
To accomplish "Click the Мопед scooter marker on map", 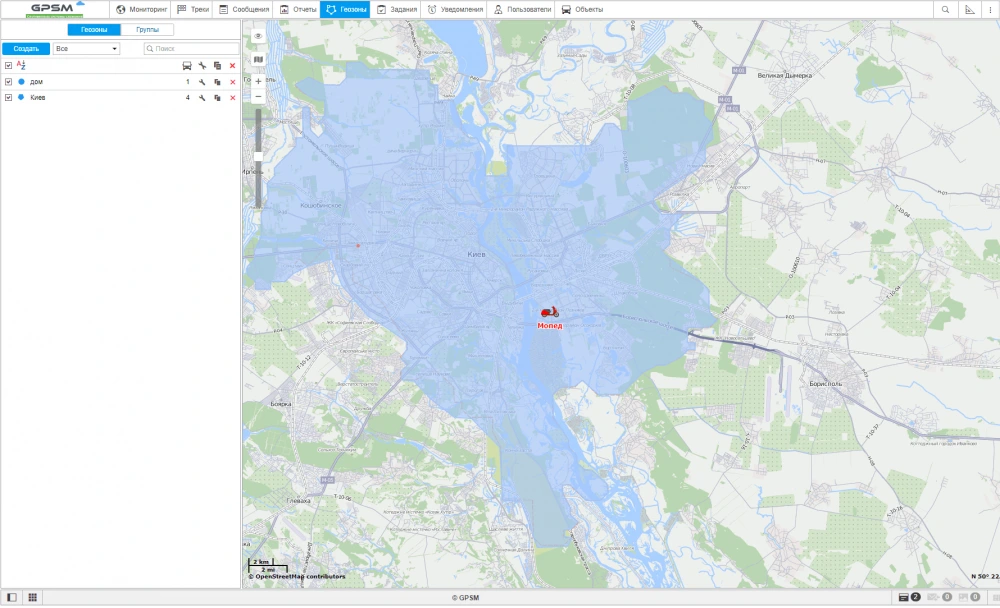I will click(549, 313).
